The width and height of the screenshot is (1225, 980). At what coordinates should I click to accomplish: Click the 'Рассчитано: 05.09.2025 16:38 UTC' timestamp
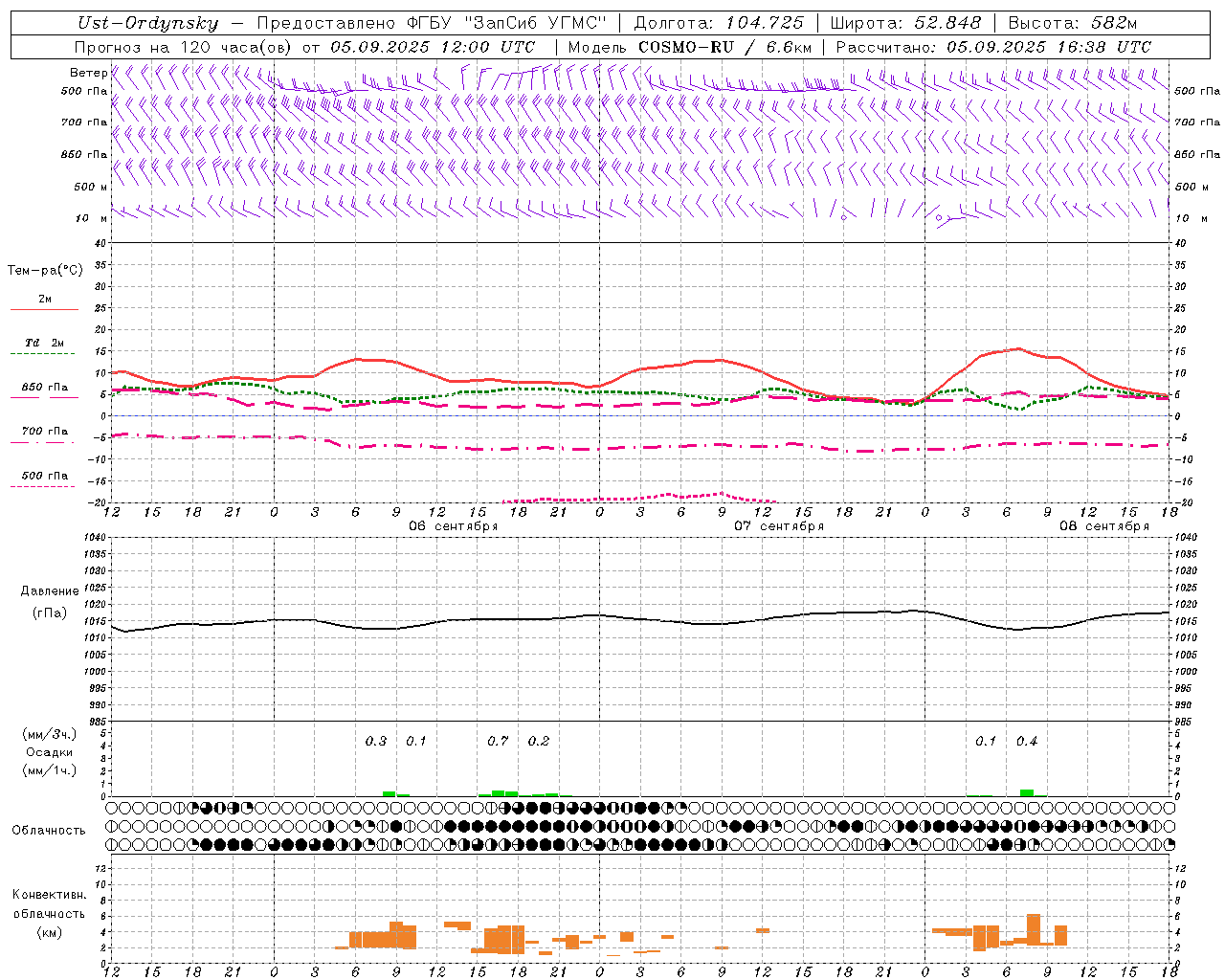993,47
